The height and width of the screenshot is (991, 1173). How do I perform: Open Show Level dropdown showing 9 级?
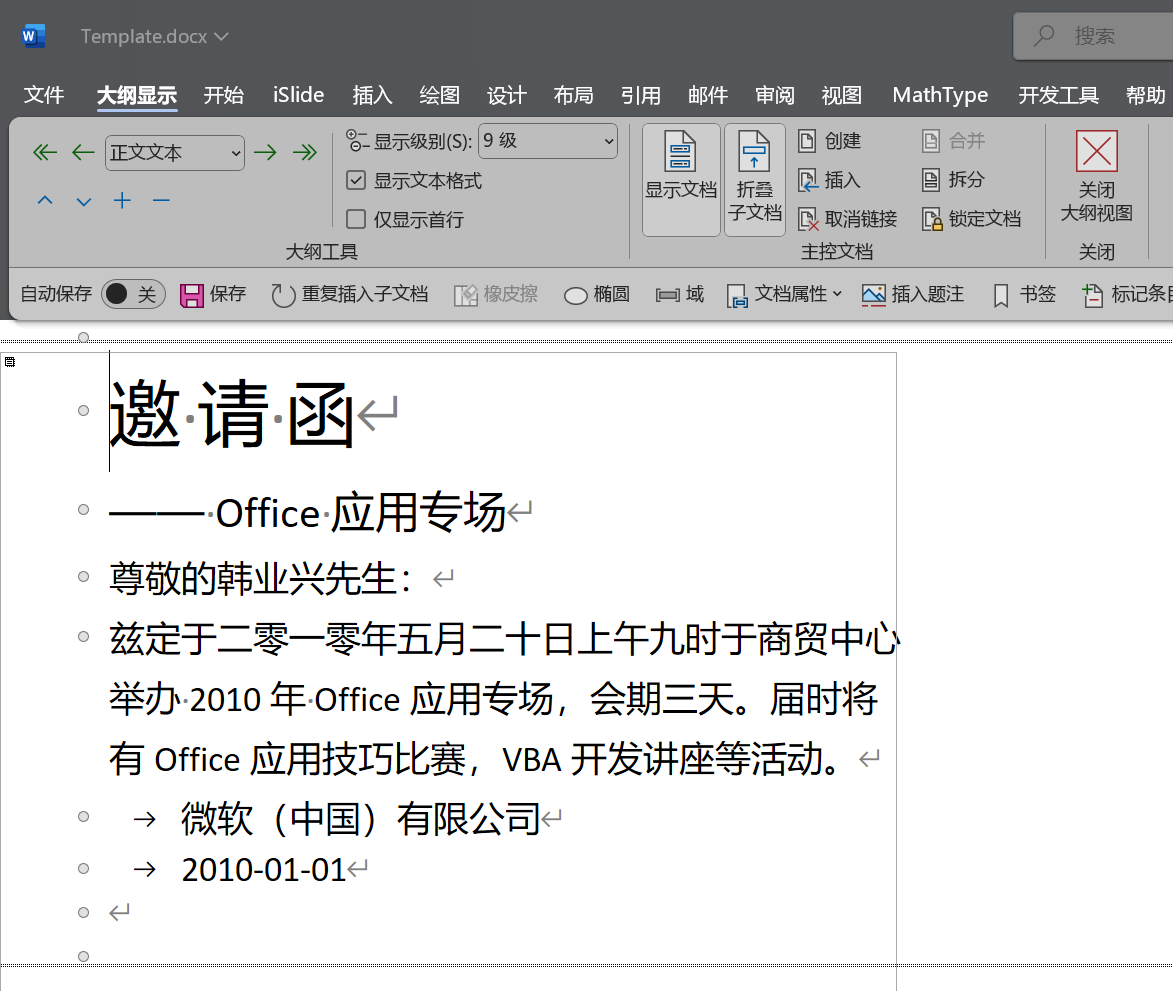[x=548, y=141]
